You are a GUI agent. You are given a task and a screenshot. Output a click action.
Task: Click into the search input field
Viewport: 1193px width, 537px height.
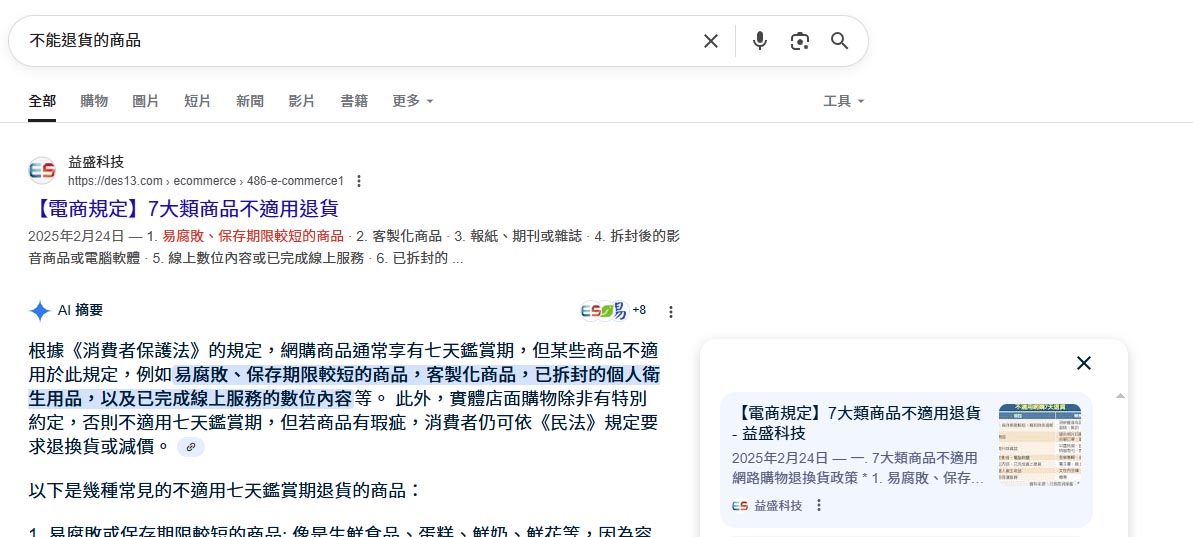[x=350, y=41]
